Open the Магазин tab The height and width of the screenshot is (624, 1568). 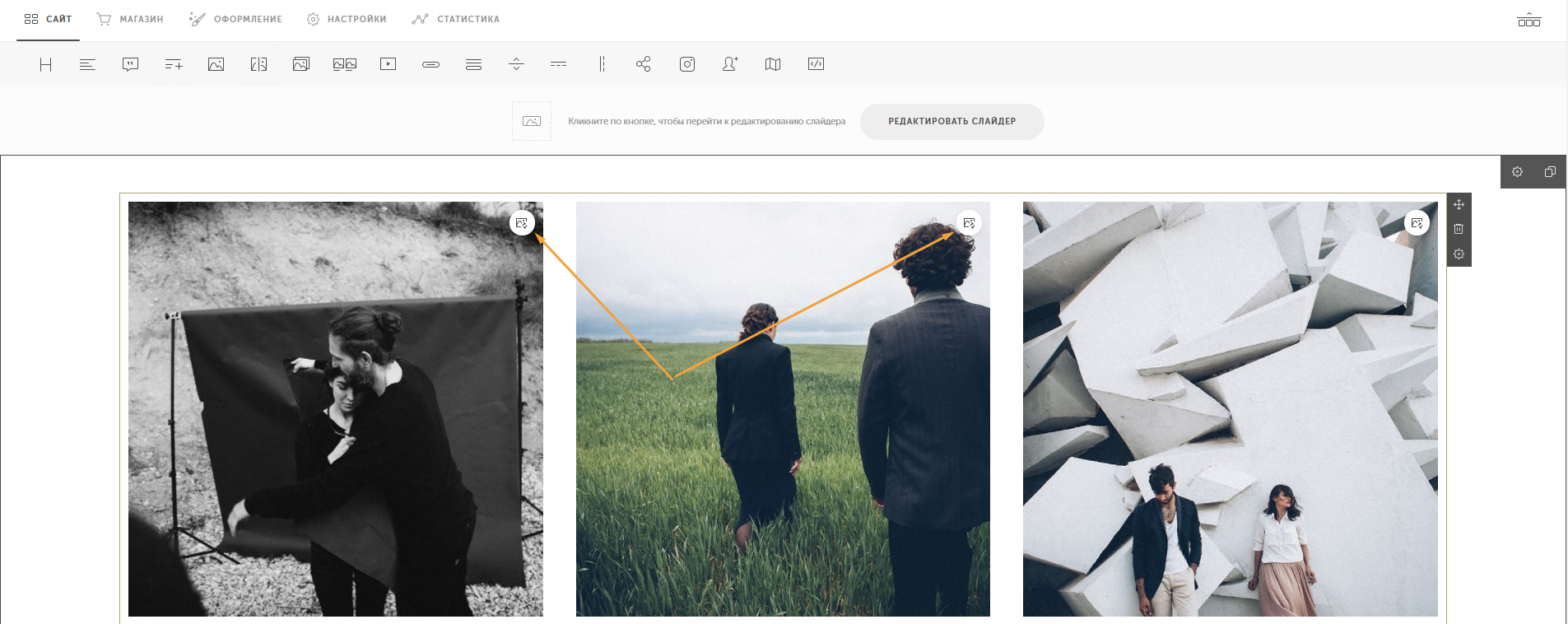131,19
